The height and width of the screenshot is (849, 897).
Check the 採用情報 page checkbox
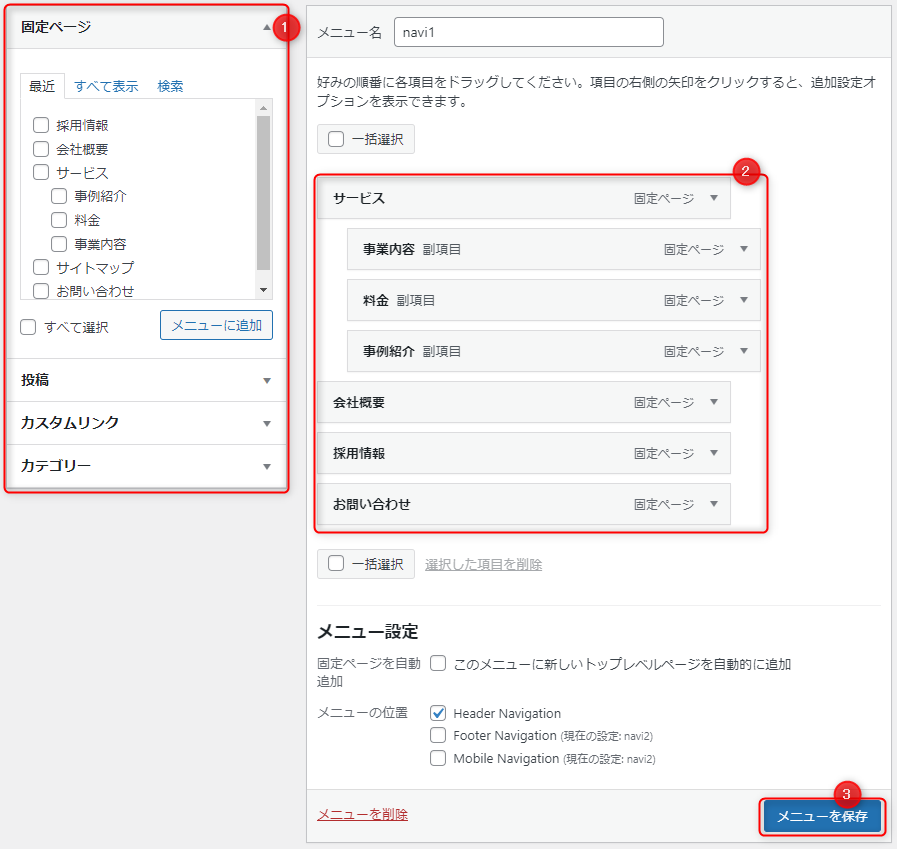41,125
